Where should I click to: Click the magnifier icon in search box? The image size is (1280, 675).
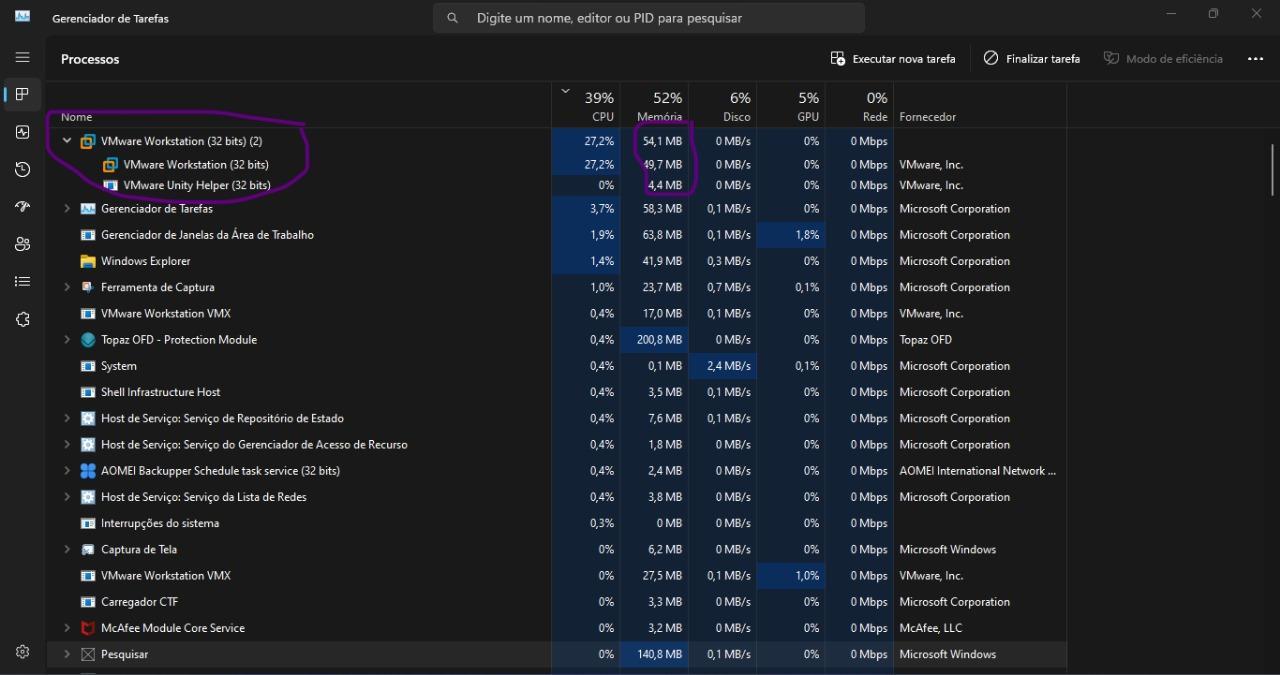[453, 18]
